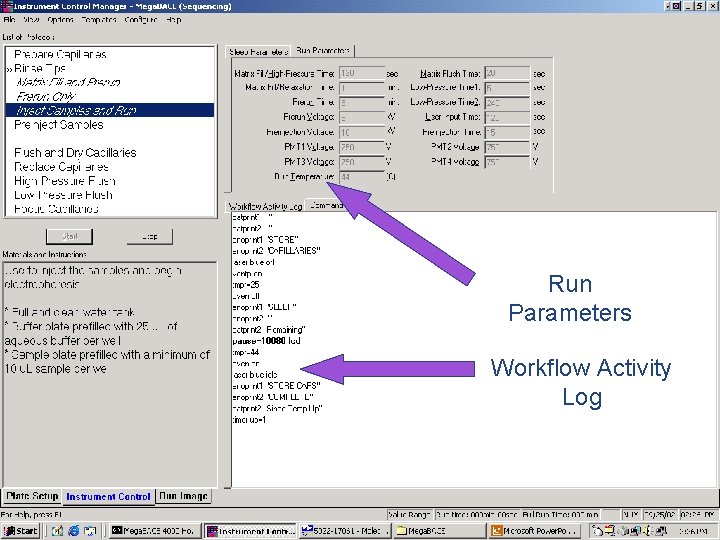This screenshot has height=540, width=720.
Task: Click the Stop button under the protocol list
Action: (x=150, y=236)
